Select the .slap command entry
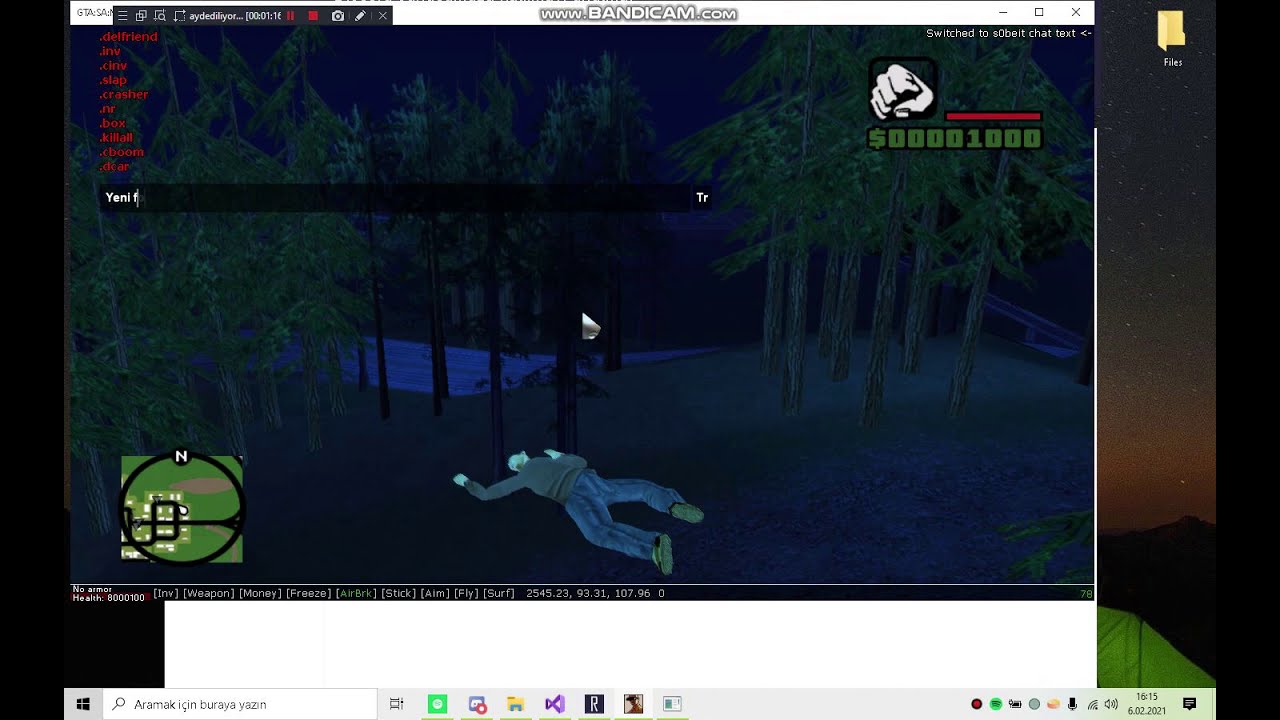The height and width of the screenshot is (720, 1280). tap(113, 80)
